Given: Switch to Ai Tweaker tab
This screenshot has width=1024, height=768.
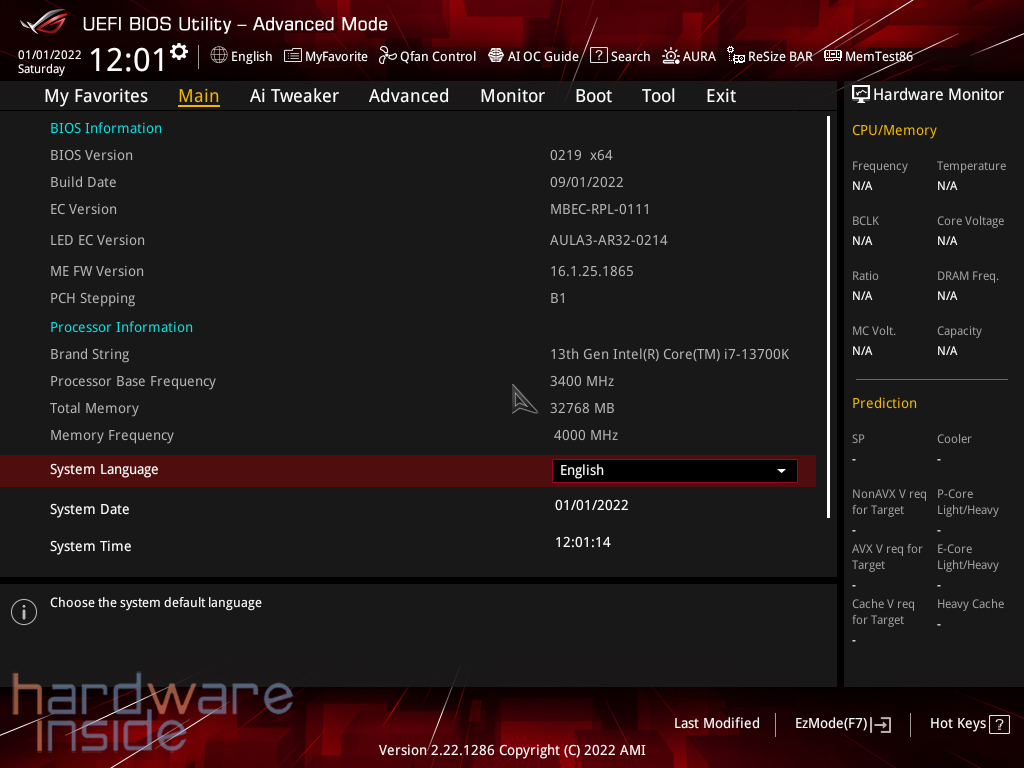Looking at the screenshot, I should [294, 96].
